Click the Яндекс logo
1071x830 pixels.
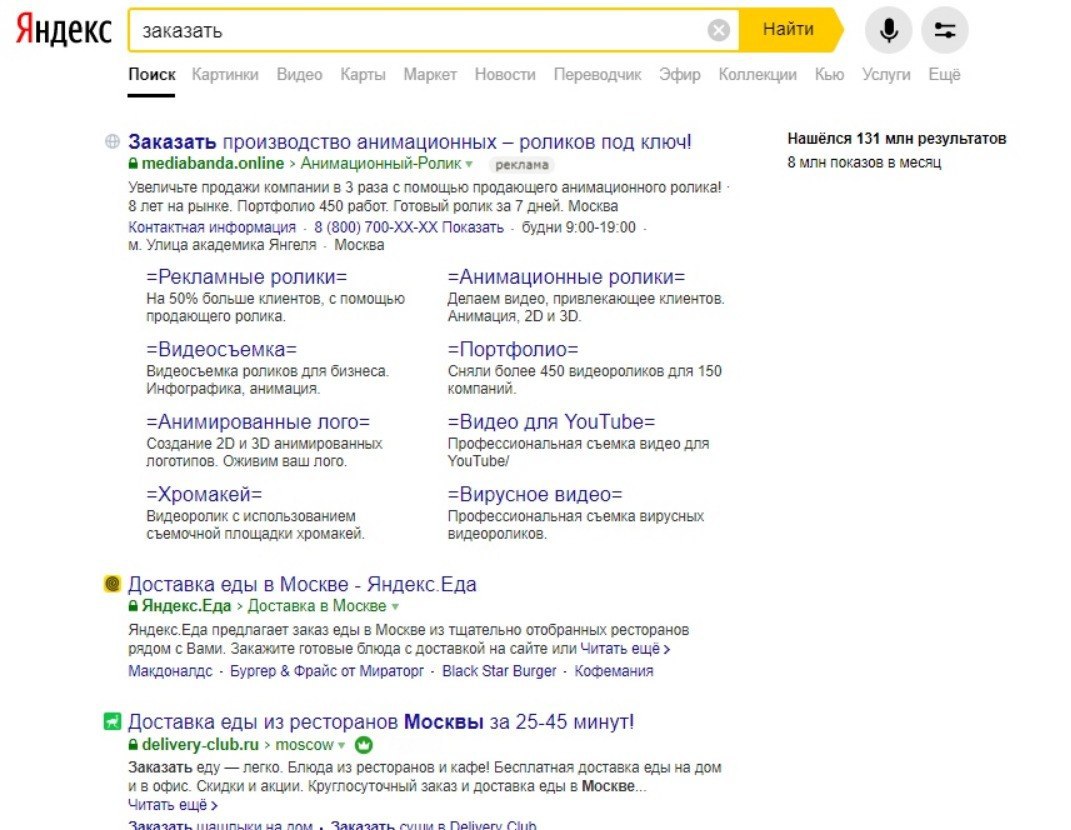(x=64, y=30)
